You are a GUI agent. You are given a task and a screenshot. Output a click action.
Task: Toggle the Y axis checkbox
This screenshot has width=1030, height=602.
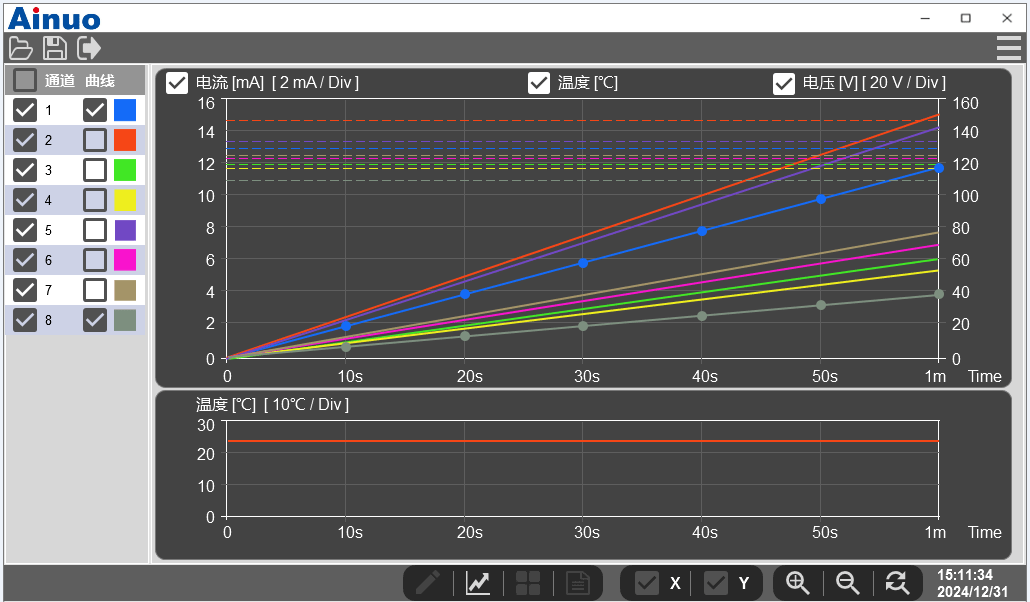point(716,583)
